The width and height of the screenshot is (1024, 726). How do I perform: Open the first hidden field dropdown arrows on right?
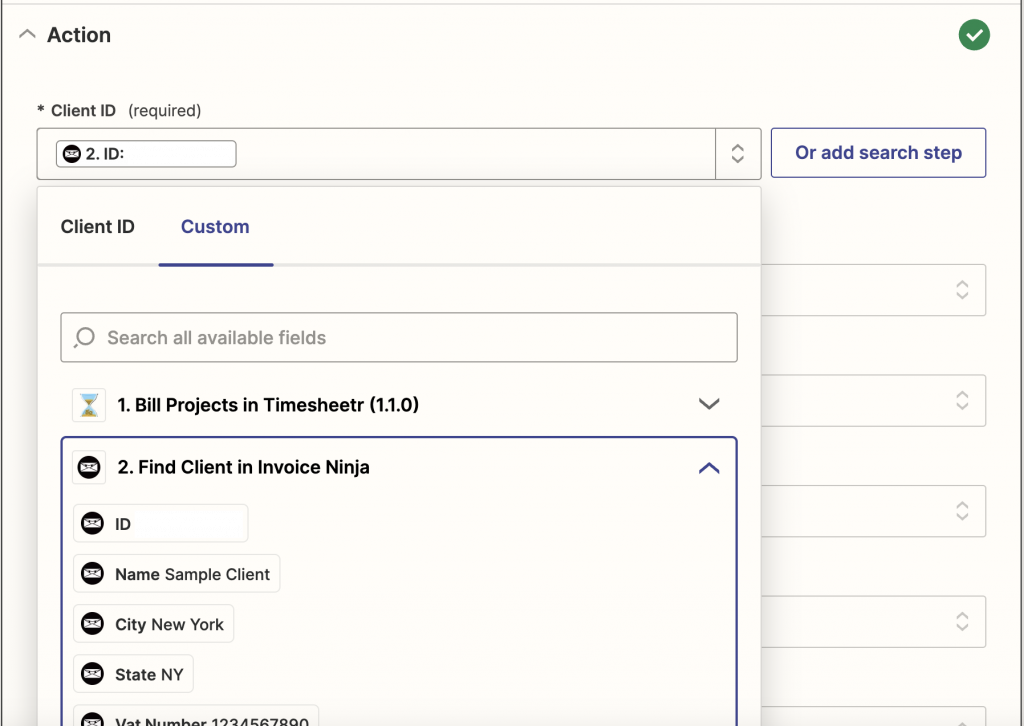point(962,290)
